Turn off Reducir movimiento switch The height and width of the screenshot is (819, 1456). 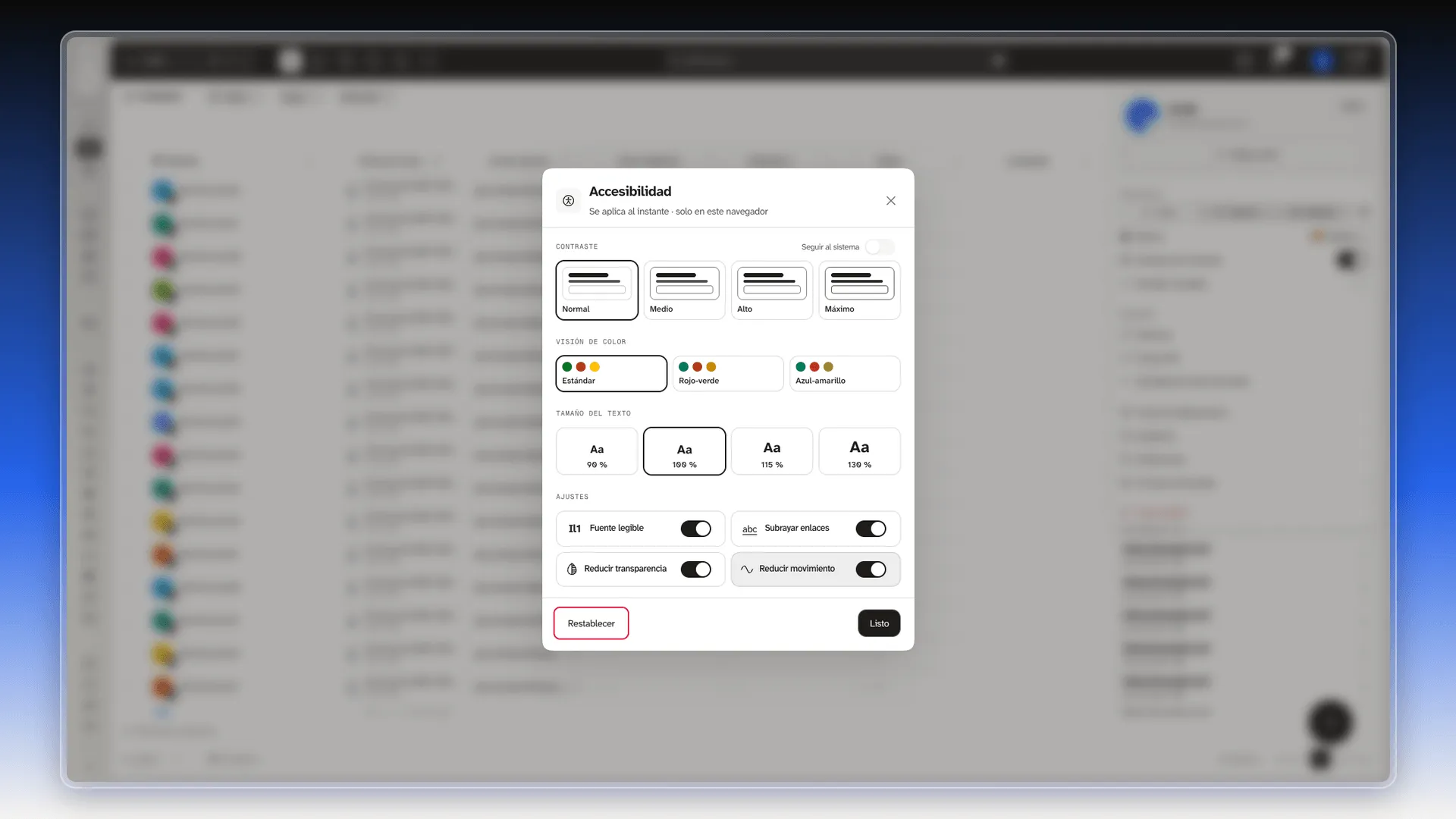[871, 570]
